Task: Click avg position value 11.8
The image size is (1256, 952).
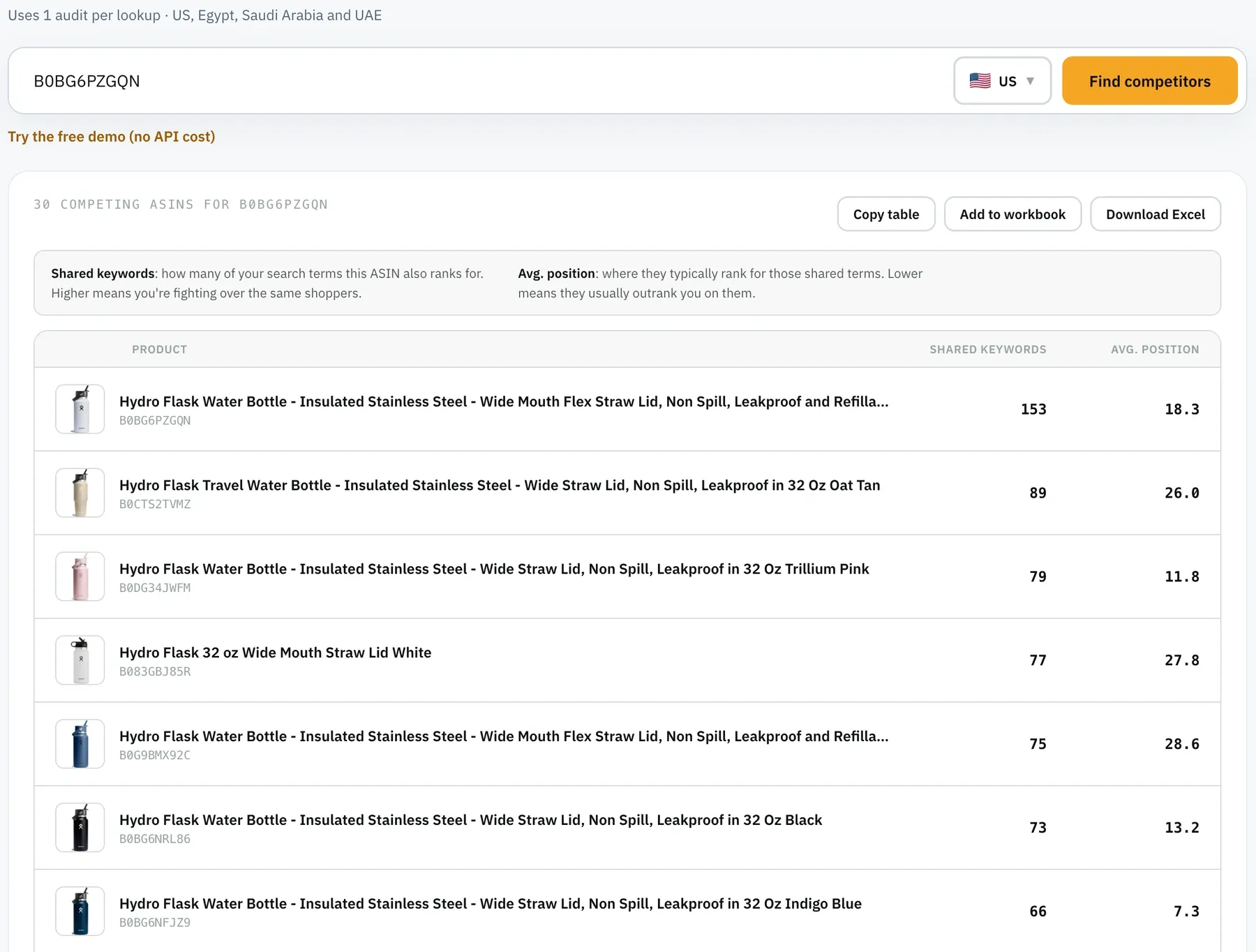Action: (x=1182, y=577)
